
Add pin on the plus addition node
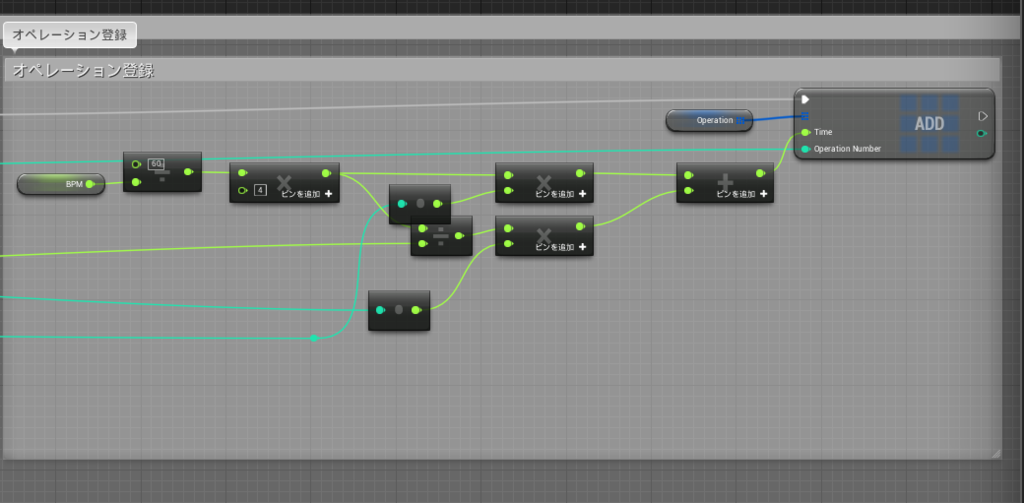(x=741, y=194)
